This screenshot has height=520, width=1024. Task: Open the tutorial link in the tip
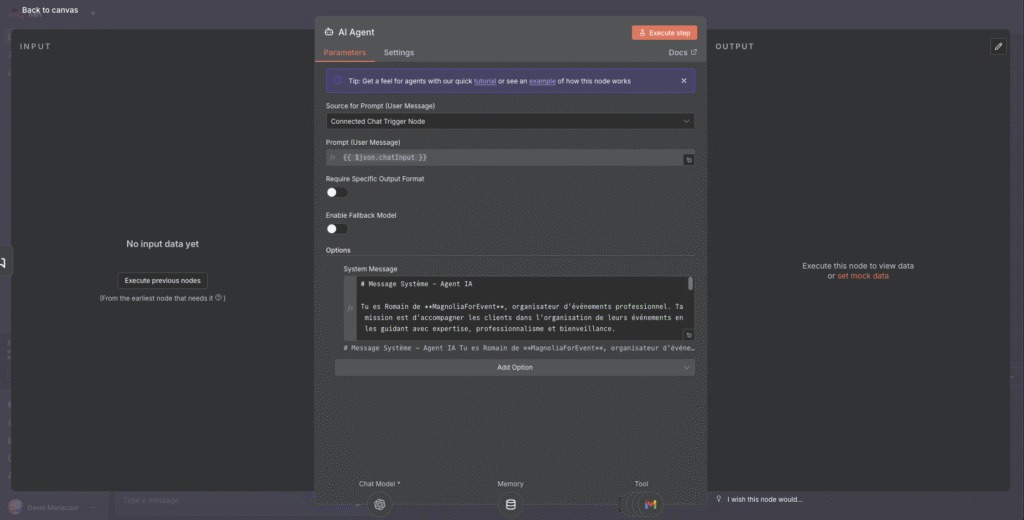485,81
